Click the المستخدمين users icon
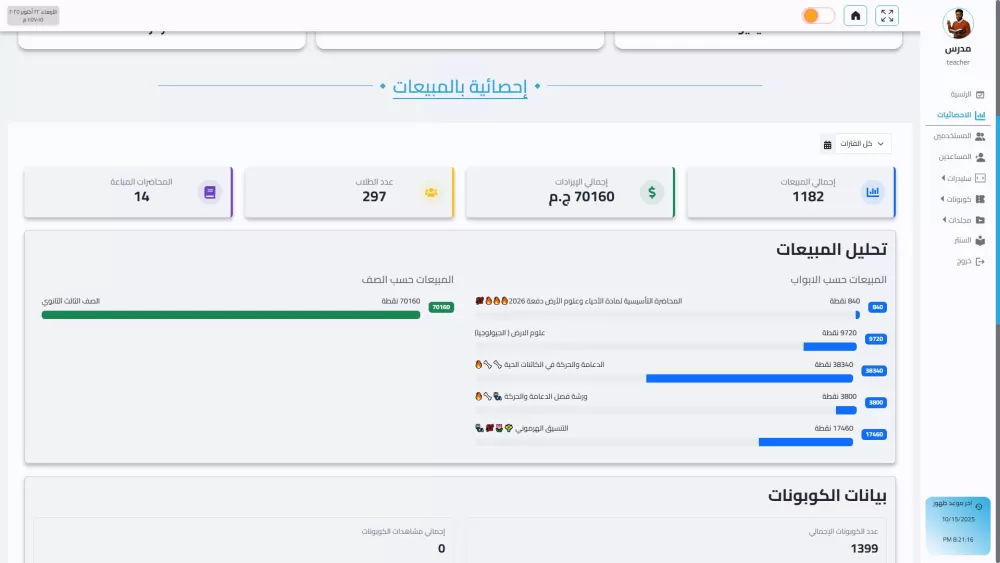The width and height of the screenshot is (1000, 563). pyautogui.click(x=980, y=136)
